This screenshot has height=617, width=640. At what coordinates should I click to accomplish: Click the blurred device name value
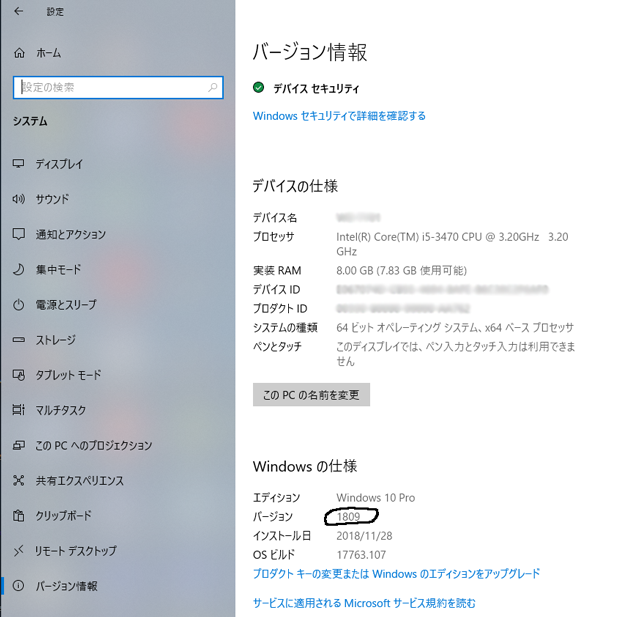pyautogui.click(x=358, y=218)
